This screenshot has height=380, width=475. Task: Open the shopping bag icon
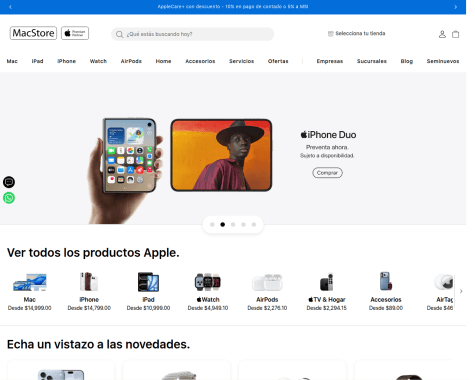point(455,34)
